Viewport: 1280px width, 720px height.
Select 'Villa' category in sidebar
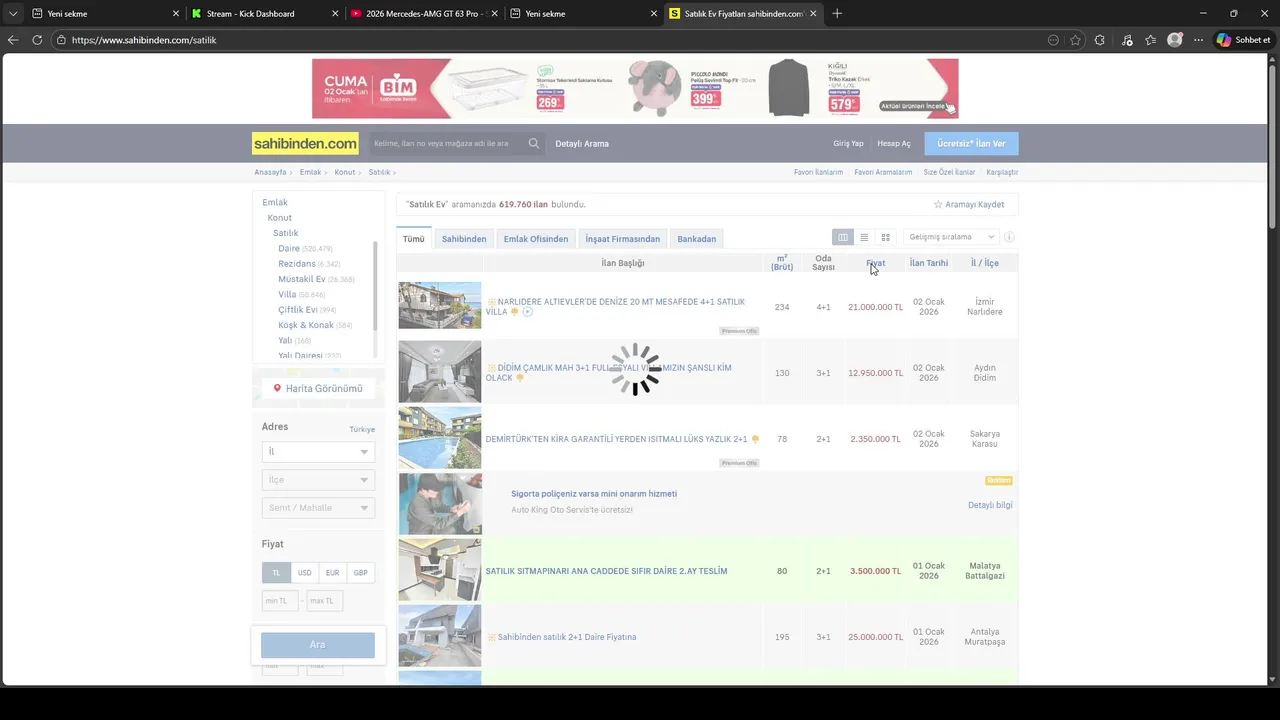287,295
